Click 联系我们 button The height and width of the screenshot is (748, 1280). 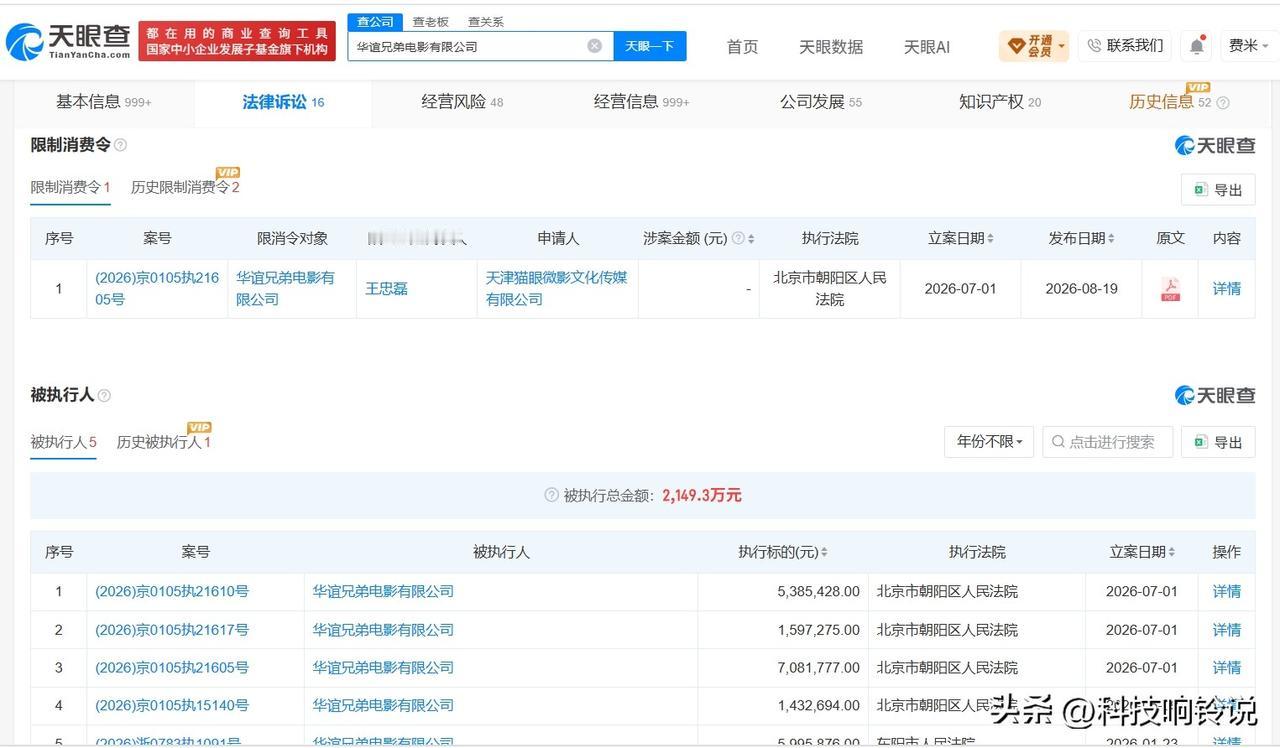coord(1124,46)
